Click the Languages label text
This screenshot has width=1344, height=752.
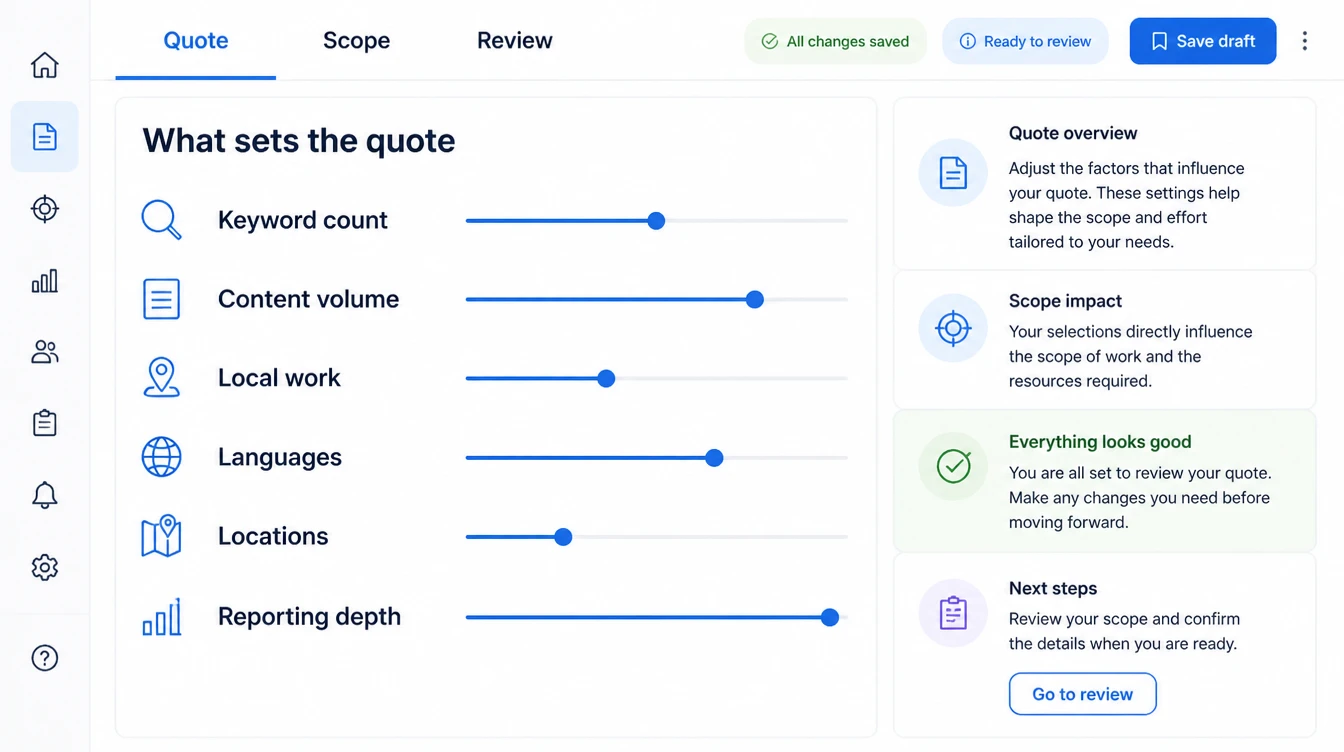click(280, 457)
